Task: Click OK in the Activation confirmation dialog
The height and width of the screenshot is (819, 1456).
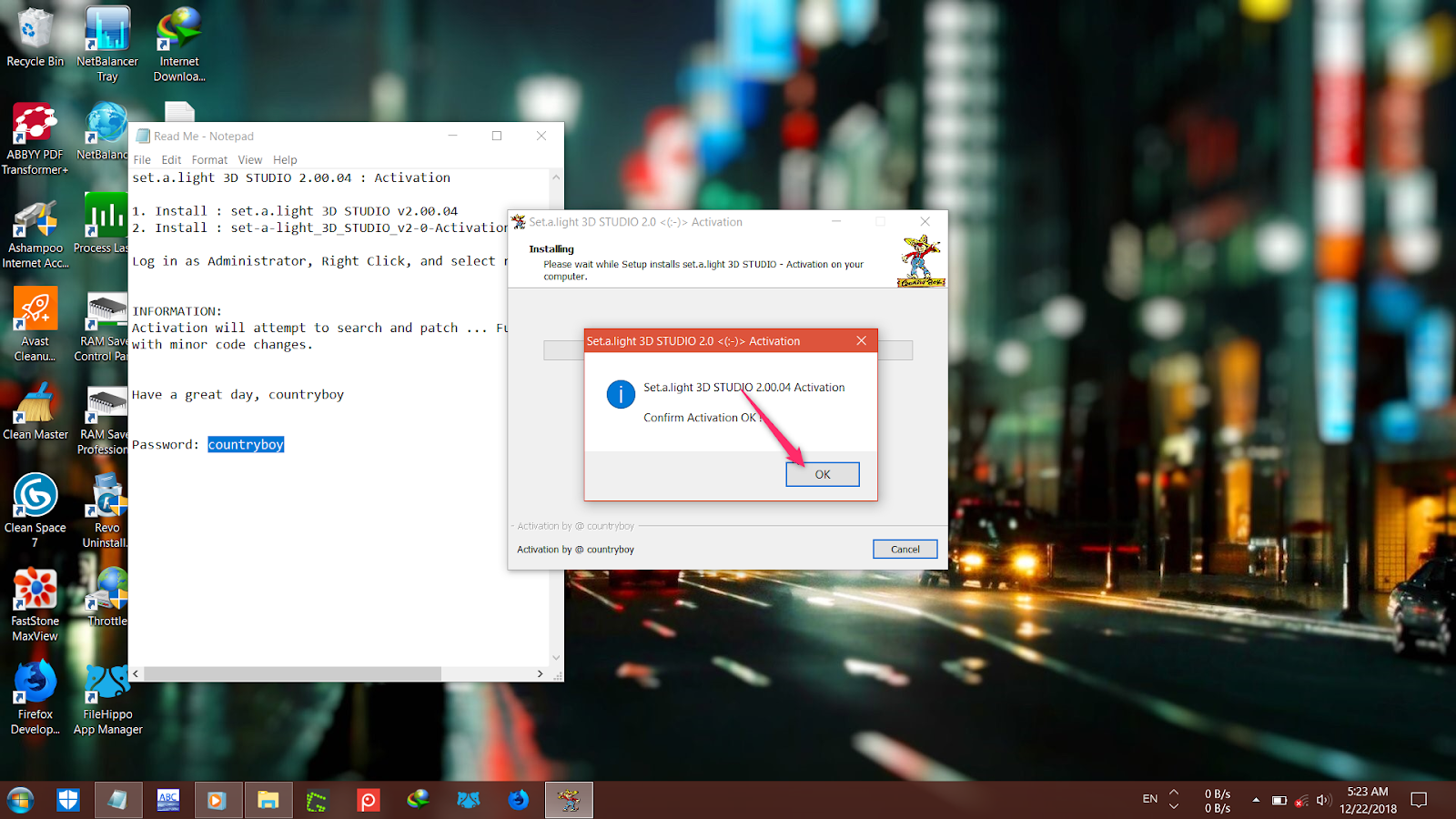Action: [x=823, y=474]
